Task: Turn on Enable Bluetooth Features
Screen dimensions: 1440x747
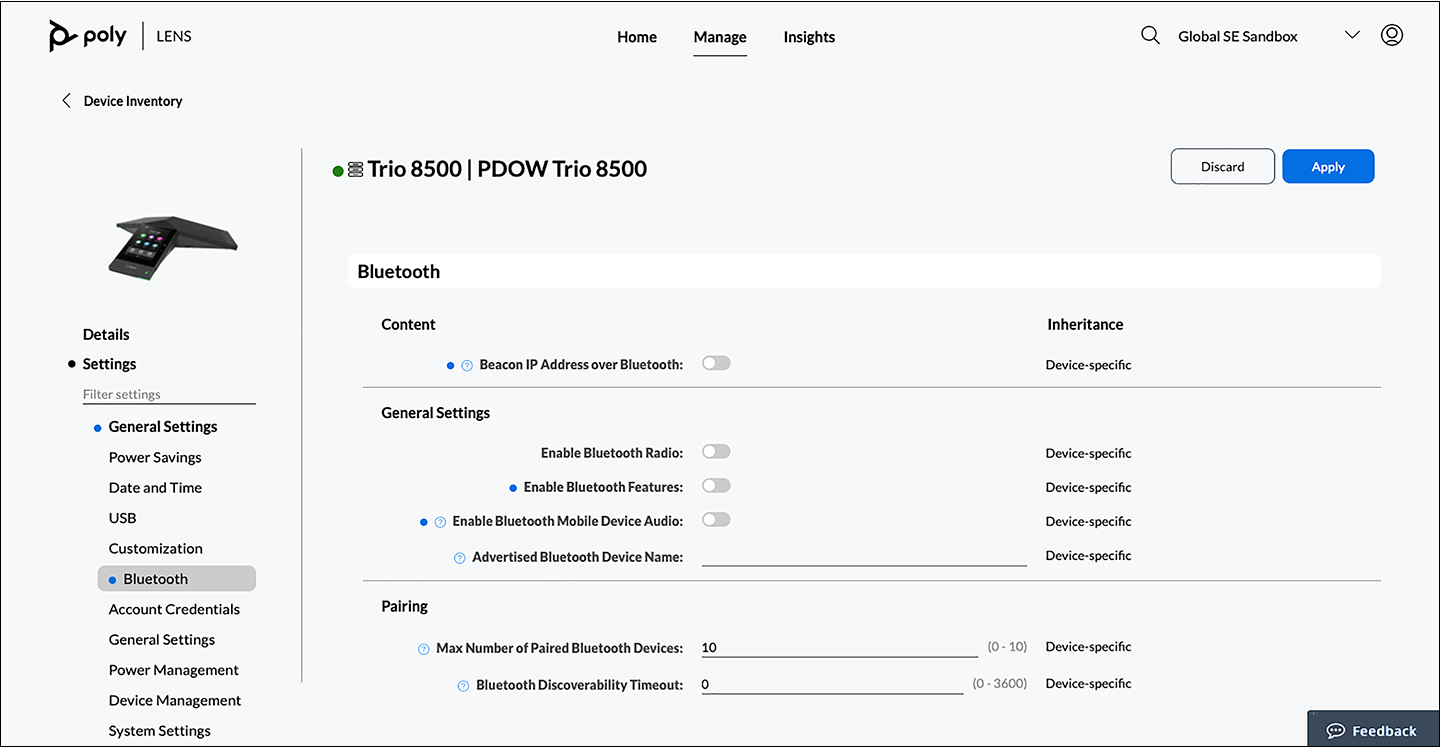Action: click(x=716, y=486)
